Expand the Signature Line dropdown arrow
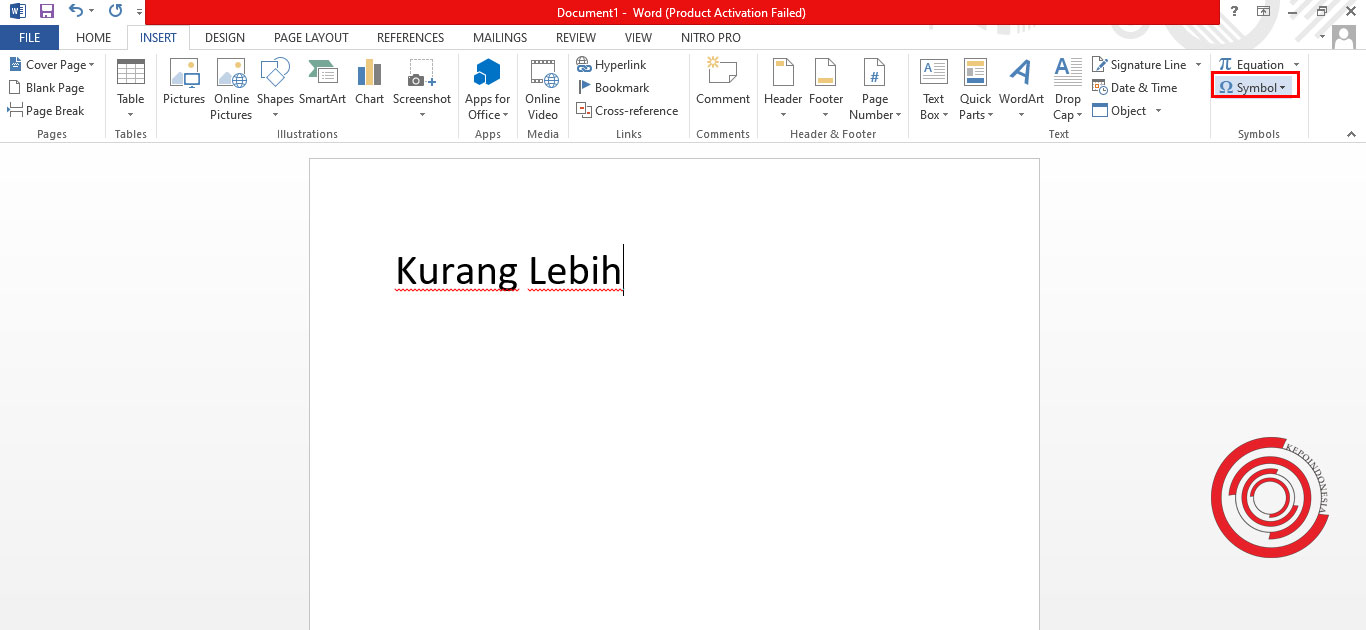1366x630 pixels. click(1199, 64)
